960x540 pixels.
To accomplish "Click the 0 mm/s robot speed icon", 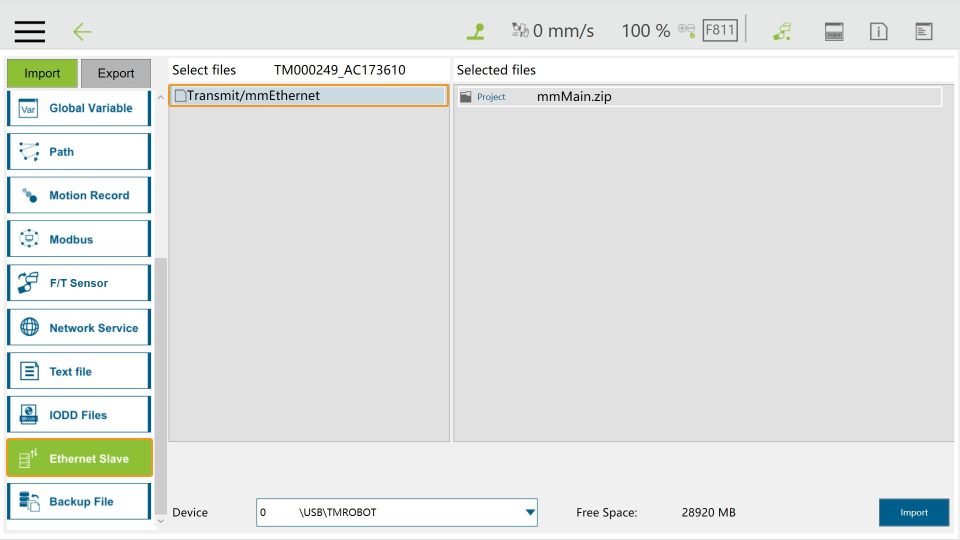I will tap(520, 30).
